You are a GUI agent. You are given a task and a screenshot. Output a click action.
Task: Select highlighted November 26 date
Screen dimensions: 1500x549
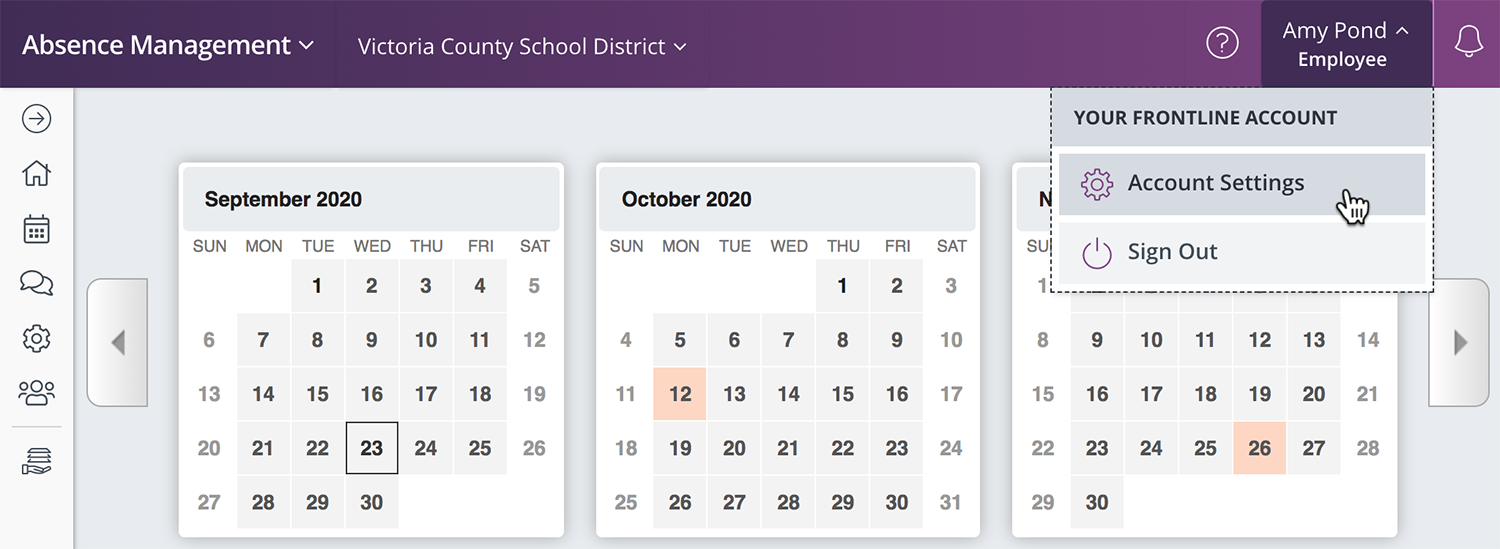click(1260, 448)
